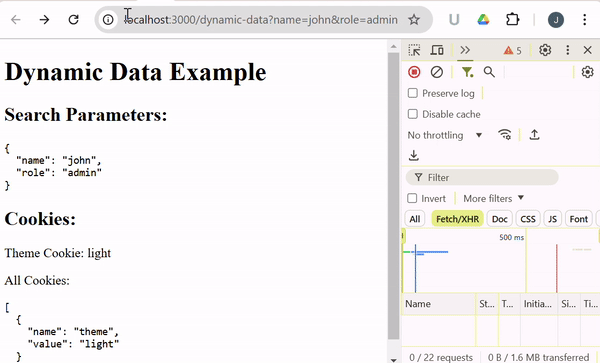Viewport: 600px width, 363px height.
Task: Bookmark this page with the star
Action: coord(414,20)
